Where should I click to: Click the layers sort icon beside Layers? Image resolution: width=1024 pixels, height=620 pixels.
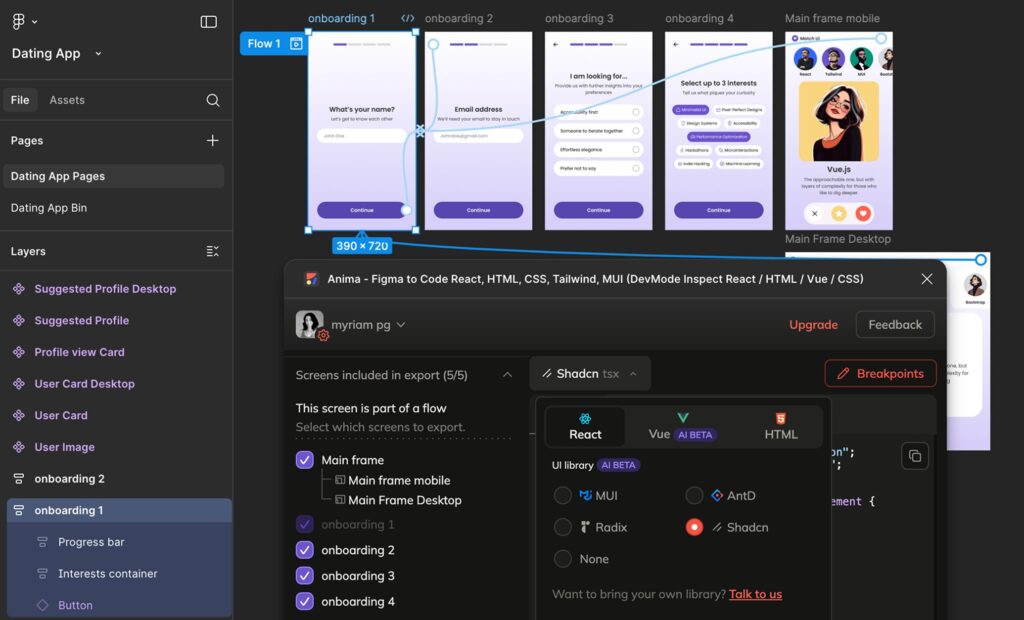click(x=211, y=251)
